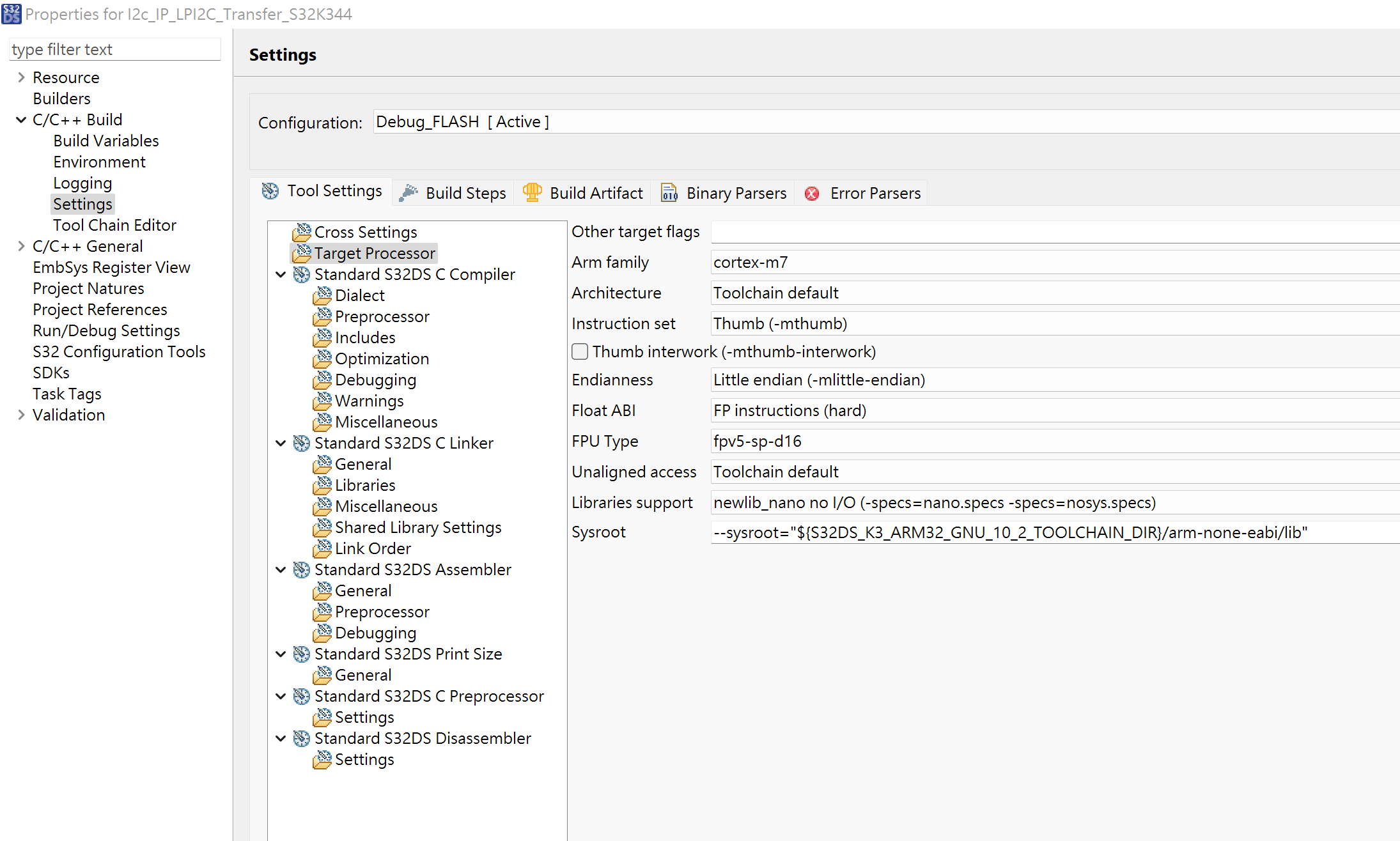Viewport: 1400px width, 841px height.
Task: Click the Binary Parsers icon
Action: click(669, 192)
